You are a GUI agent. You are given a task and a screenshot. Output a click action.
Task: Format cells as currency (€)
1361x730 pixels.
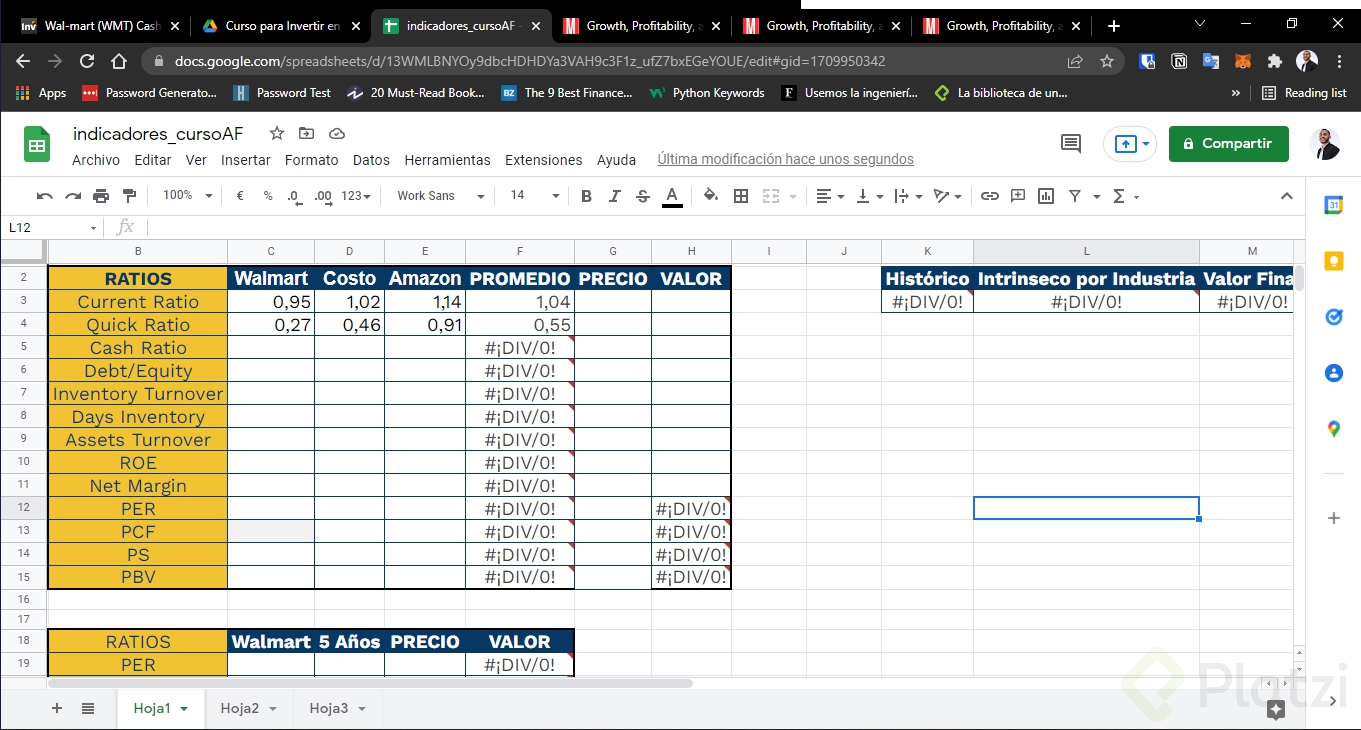click(x=240, y=196)
